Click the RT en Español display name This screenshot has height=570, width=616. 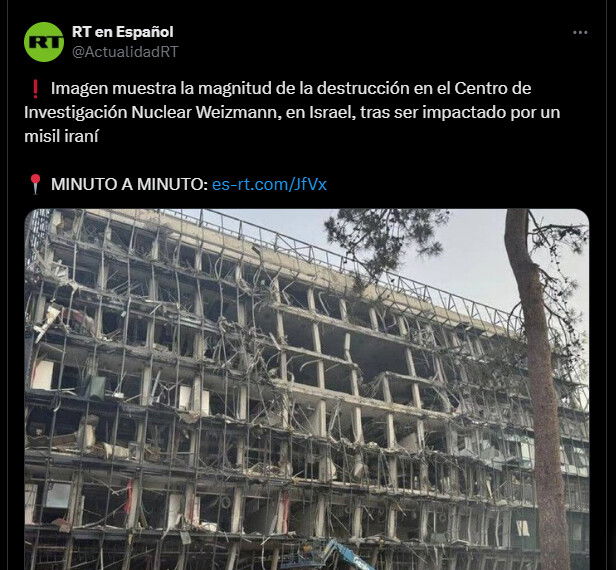pos(123,32)
